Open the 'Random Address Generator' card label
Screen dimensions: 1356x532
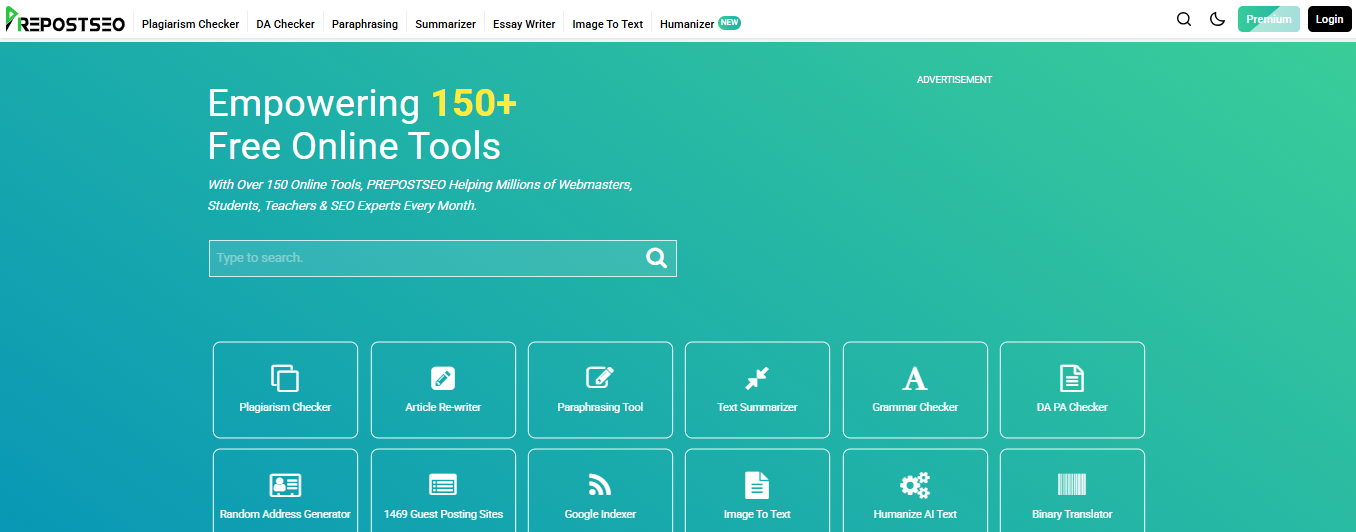click(285, 515)
